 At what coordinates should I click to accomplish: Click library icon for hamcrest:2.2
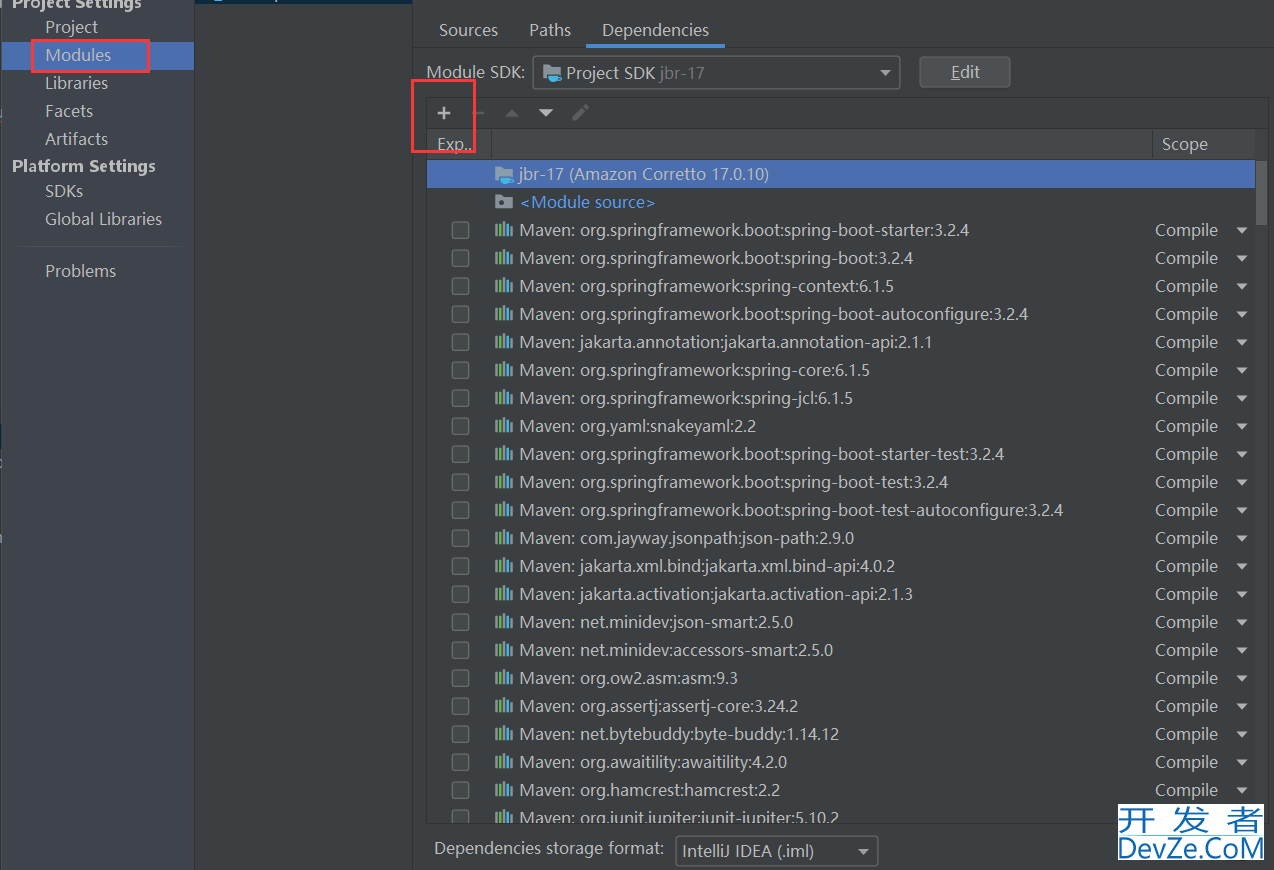pos(504,790)
